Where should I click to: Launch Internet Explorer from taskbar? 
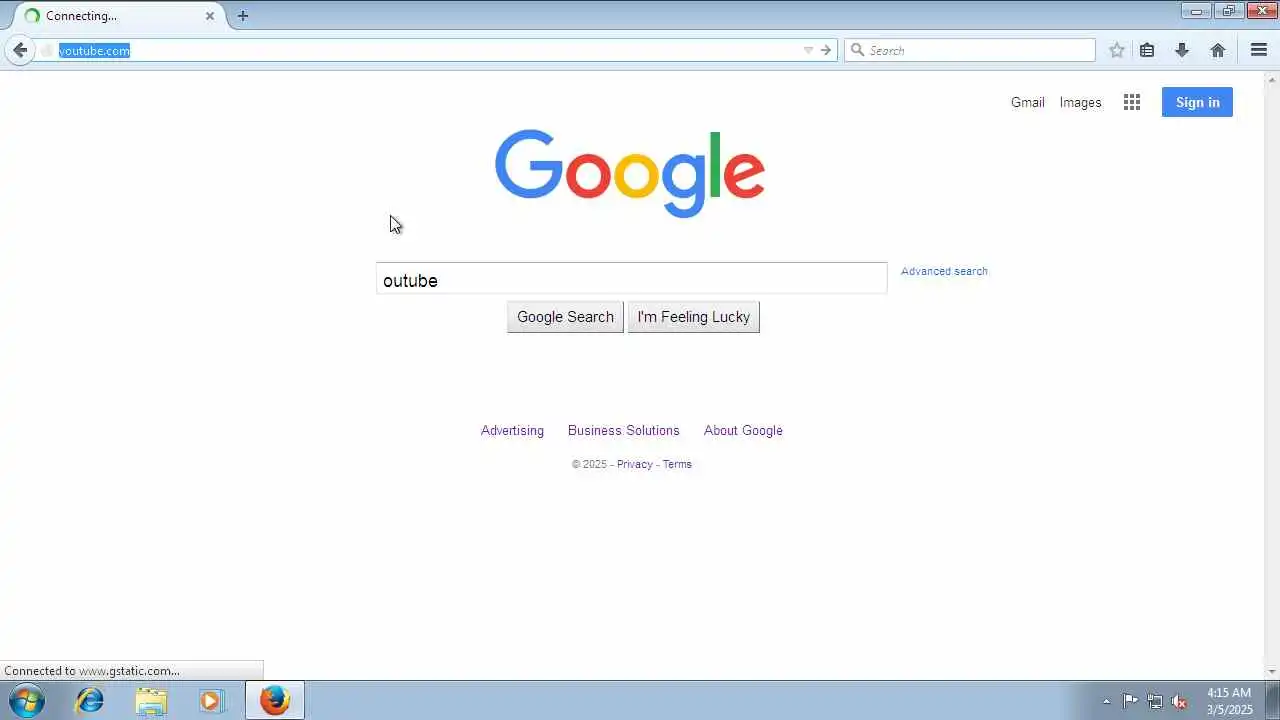[x=90, y=700]
